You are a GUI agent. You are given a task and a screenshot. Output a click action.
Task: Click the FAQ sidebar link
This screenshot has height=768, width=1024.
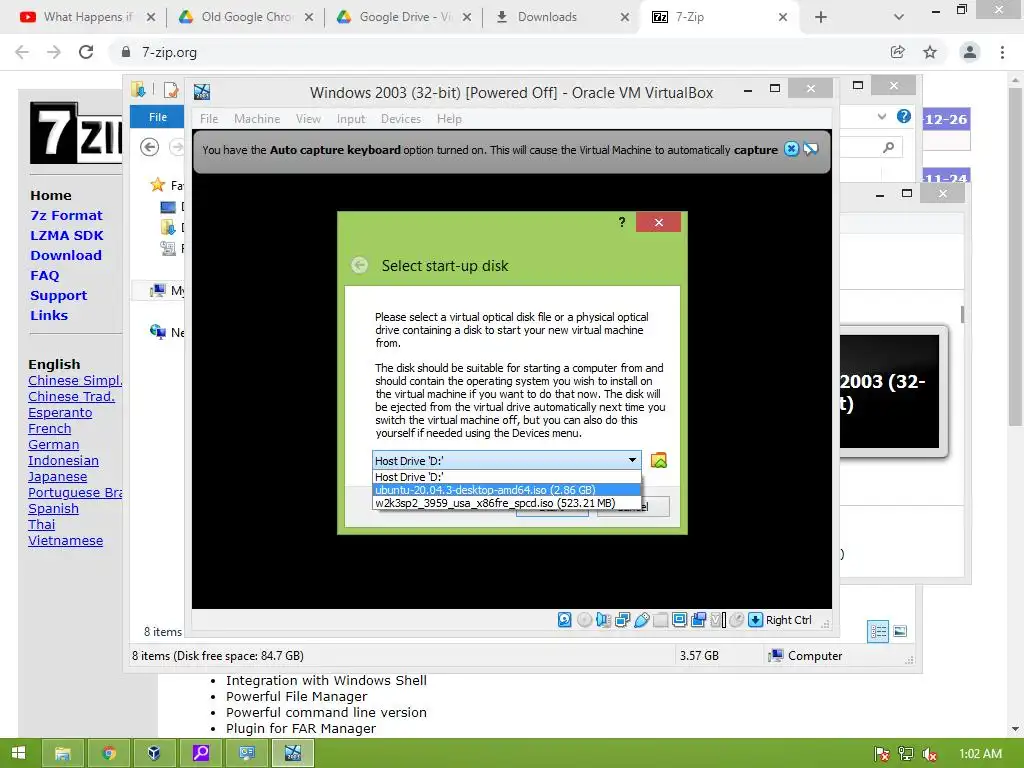click(x=44, y=275)
